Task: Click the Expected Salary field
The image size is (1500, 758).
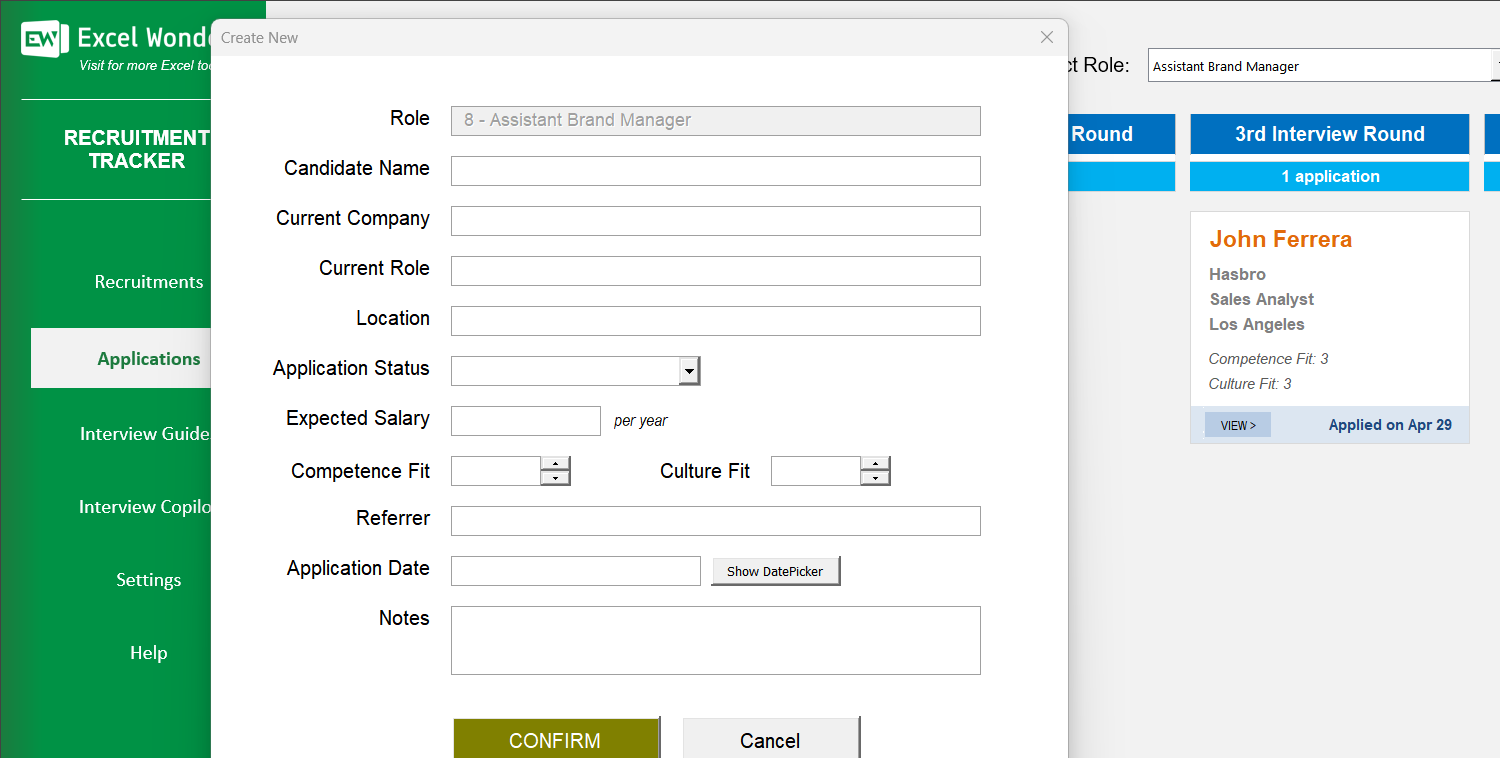Action: click(x=525, y=420)
